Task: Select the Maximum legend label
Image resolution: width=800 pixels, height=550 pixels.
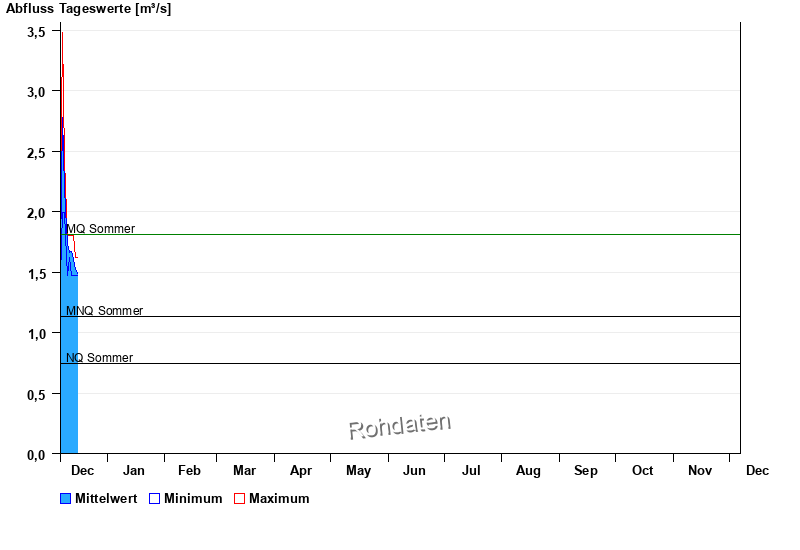Action: click(x=279, y=499)
